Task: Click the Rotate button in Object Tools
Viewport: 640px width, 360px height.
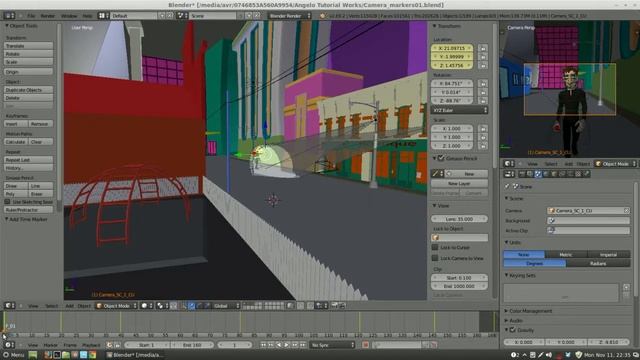Action: 29,54
